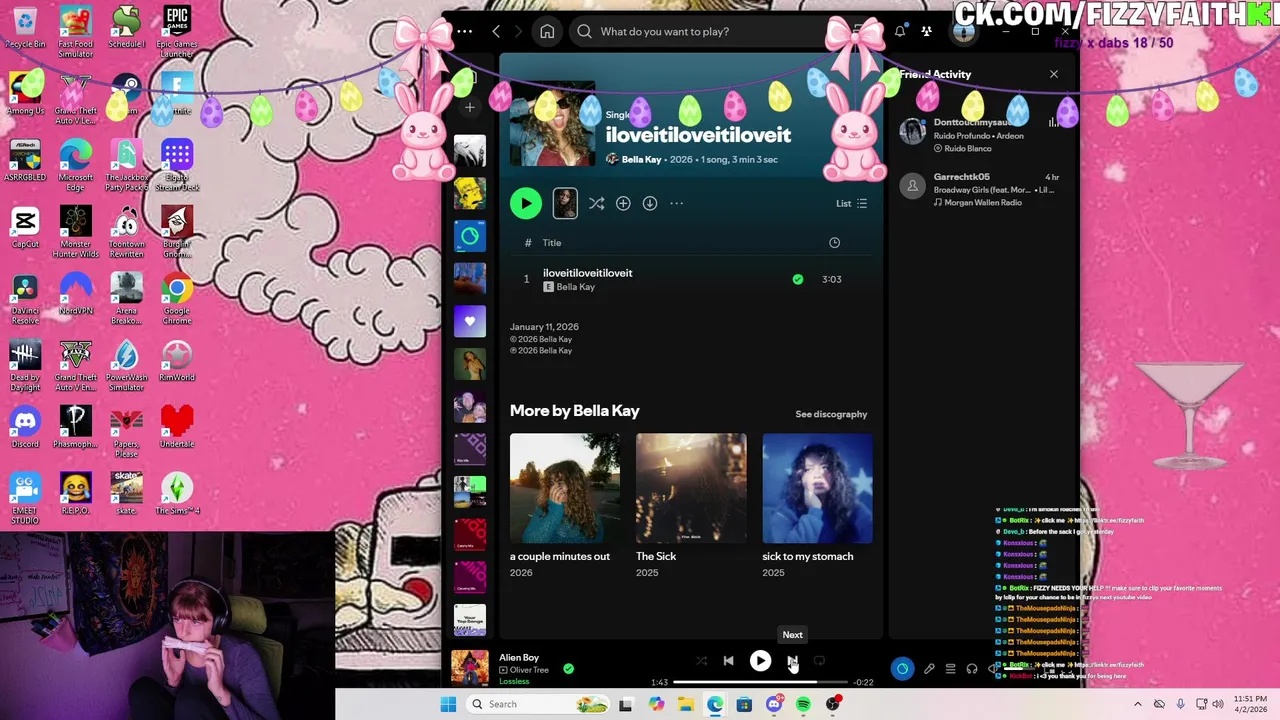Open 'a couple minutes out' album card
1280x720 pixels.
point(565,505)
